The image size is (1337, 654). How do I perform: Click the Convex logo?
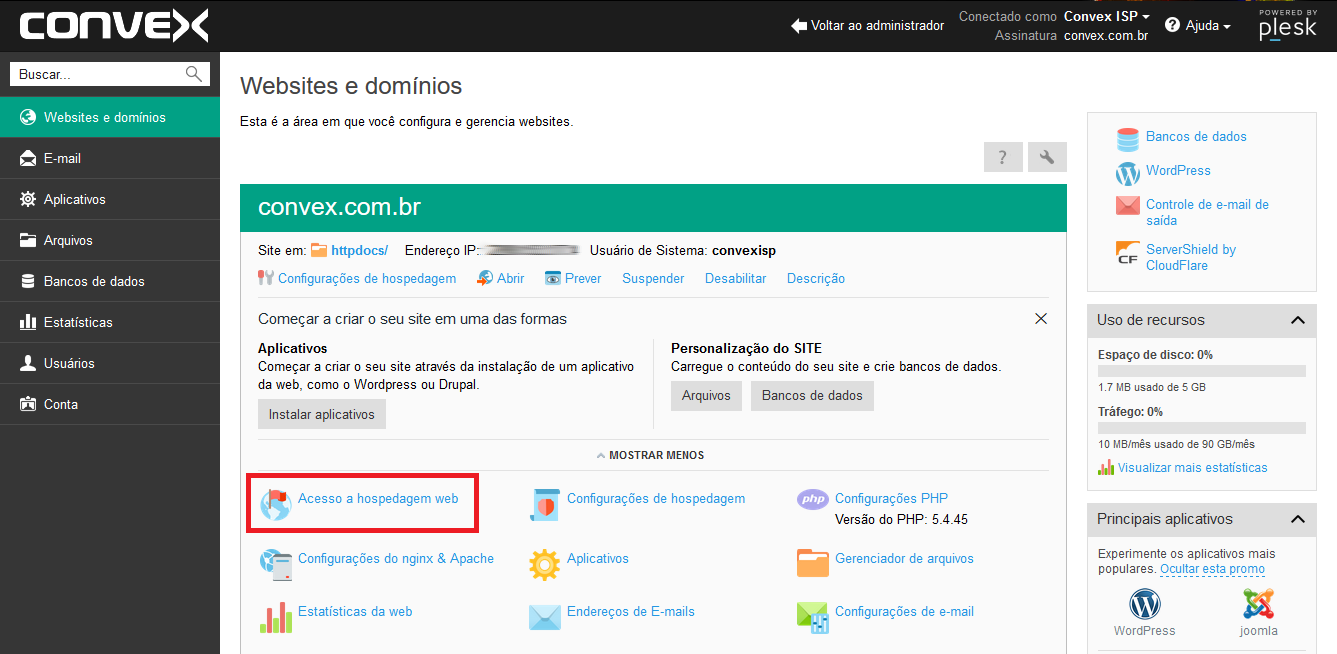click(x=114, y=26)
